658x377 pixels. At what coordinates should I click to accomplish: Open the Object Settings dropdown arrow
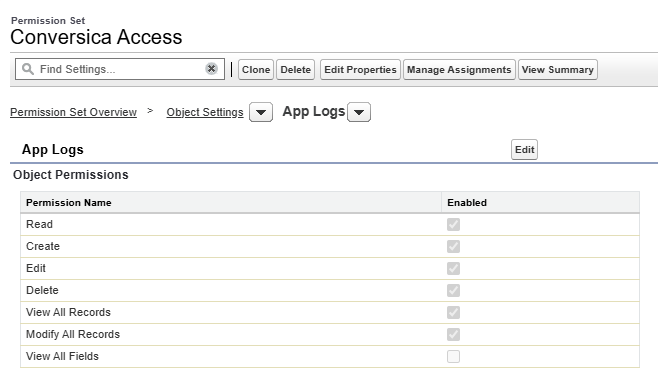[x=261, y=112]
